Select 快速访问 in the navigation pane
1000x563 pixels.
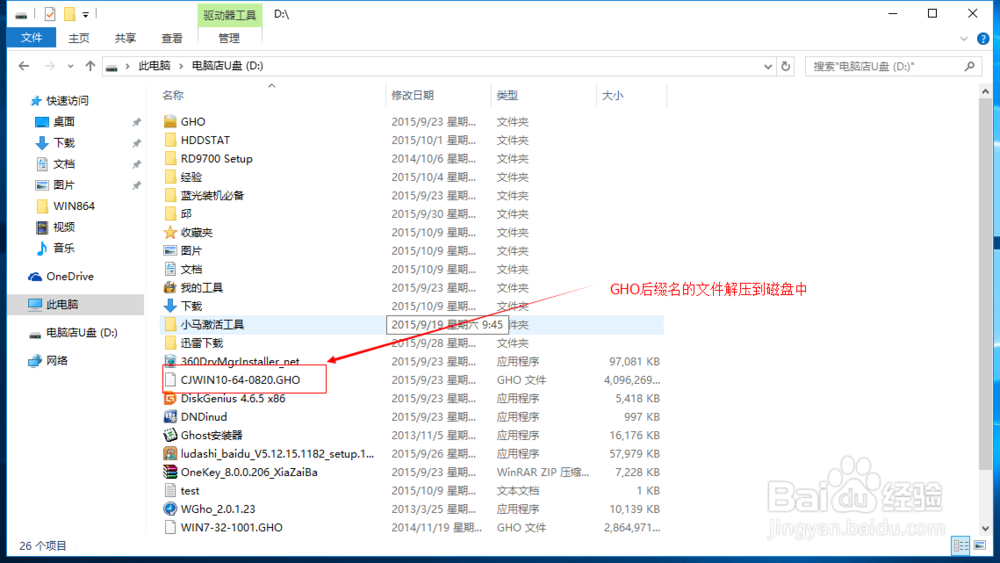click(68, 101)
